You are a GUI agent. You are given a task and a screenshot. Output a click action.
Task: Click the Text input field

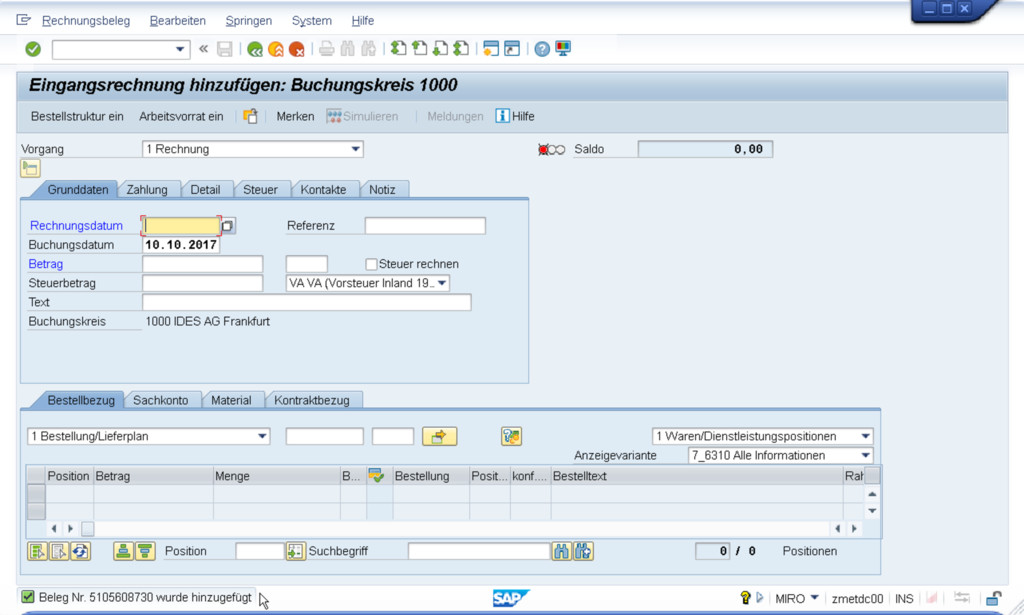307,302
